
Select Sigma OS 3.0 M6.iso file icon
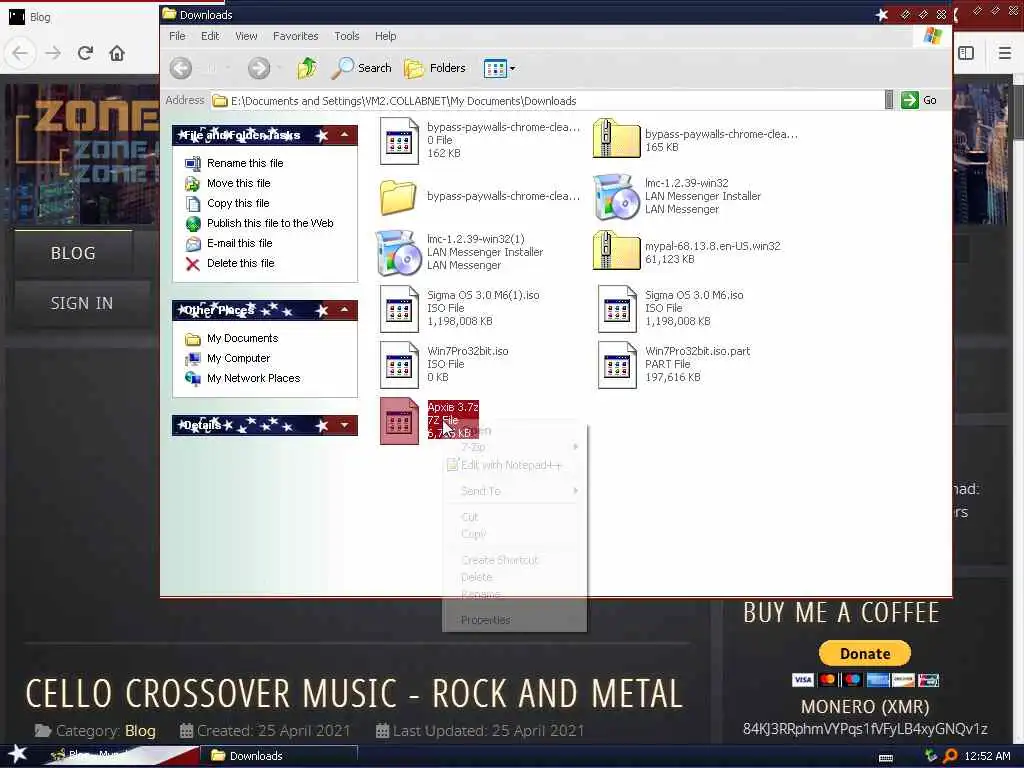pos(617,308)
